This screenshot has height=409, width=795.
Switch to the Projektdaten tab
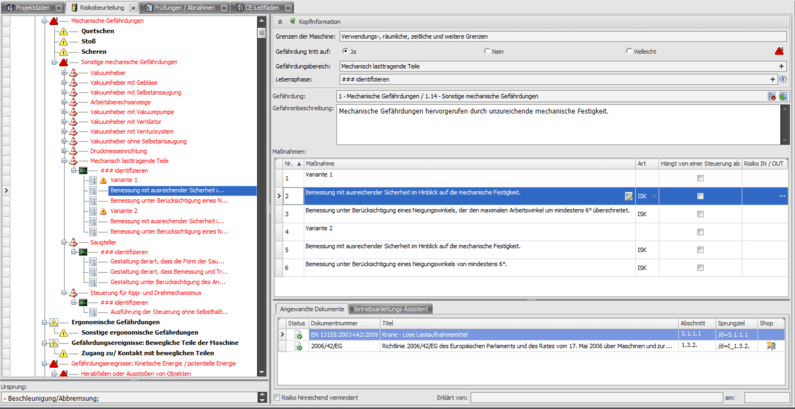pyautogui.click(x=35, y=8)
